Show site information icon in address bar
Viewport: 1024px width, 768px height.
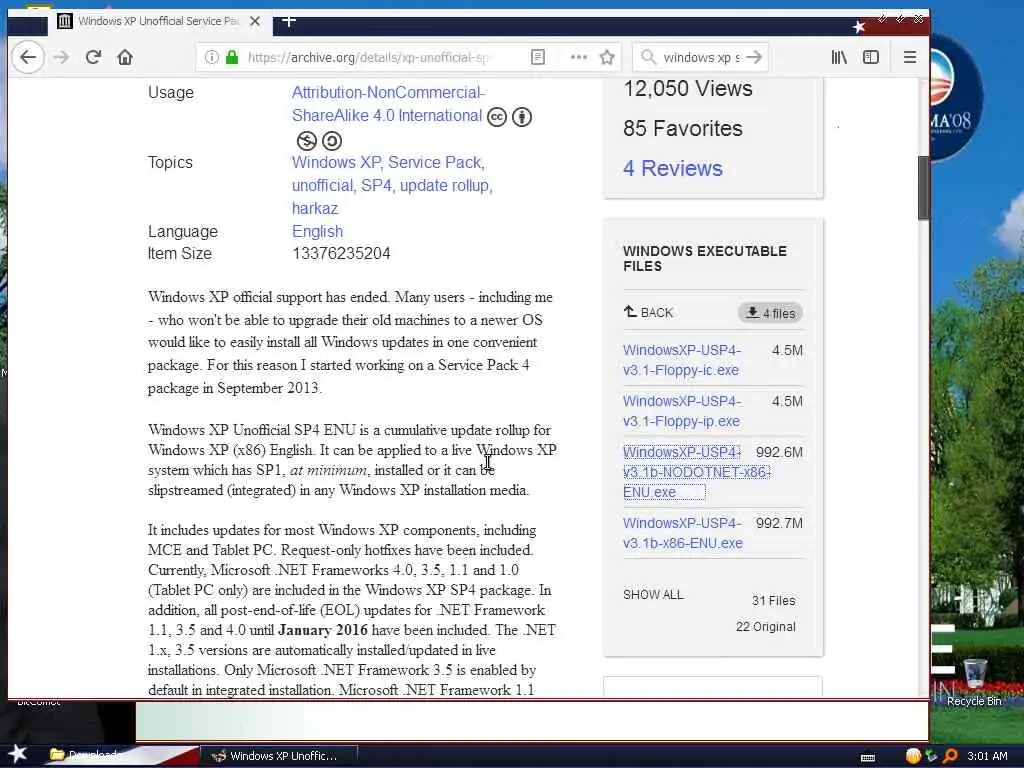pyautogui.click(x=212, y=57)
